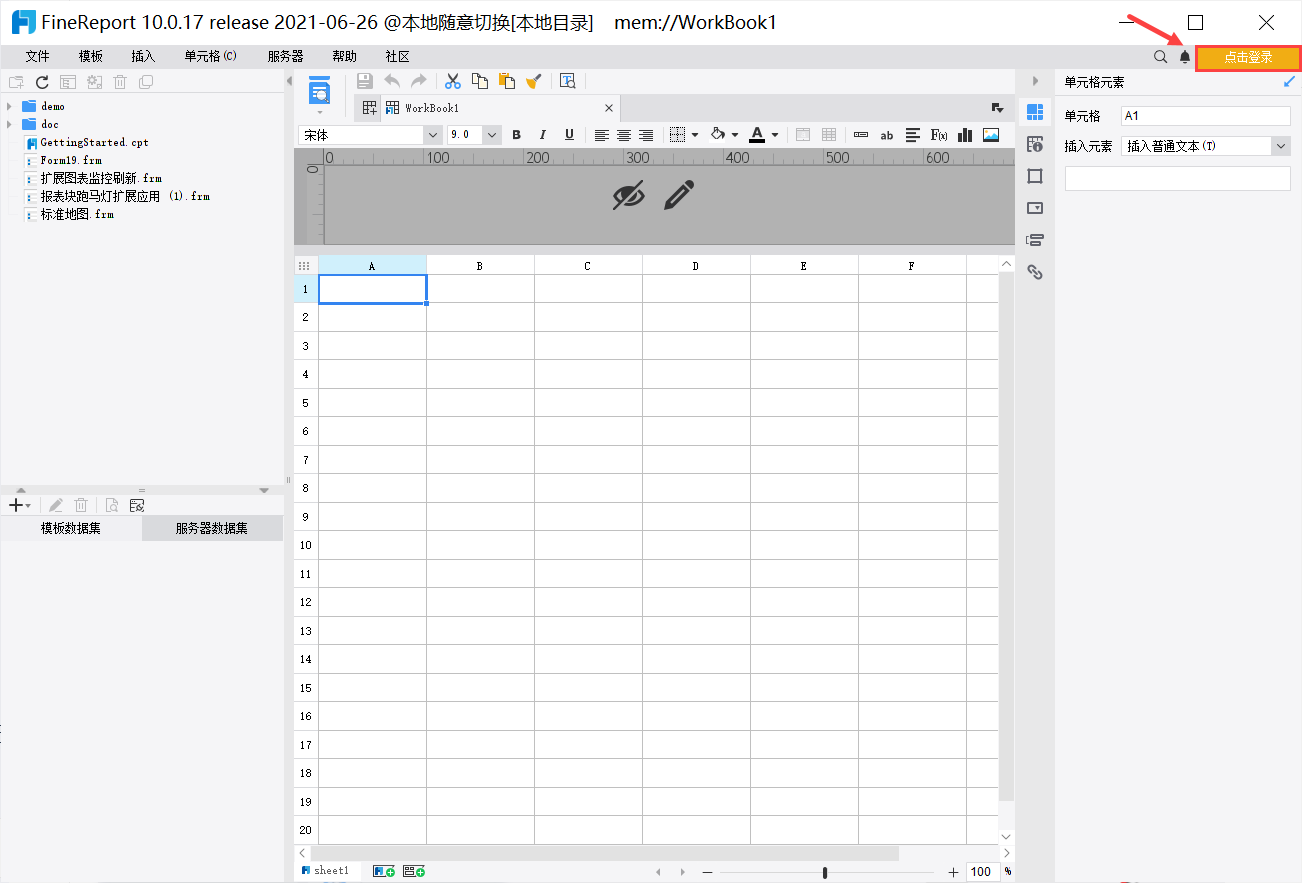Click the insert image icon
This screenshot has width=1302, height=883.
(991, 135)
